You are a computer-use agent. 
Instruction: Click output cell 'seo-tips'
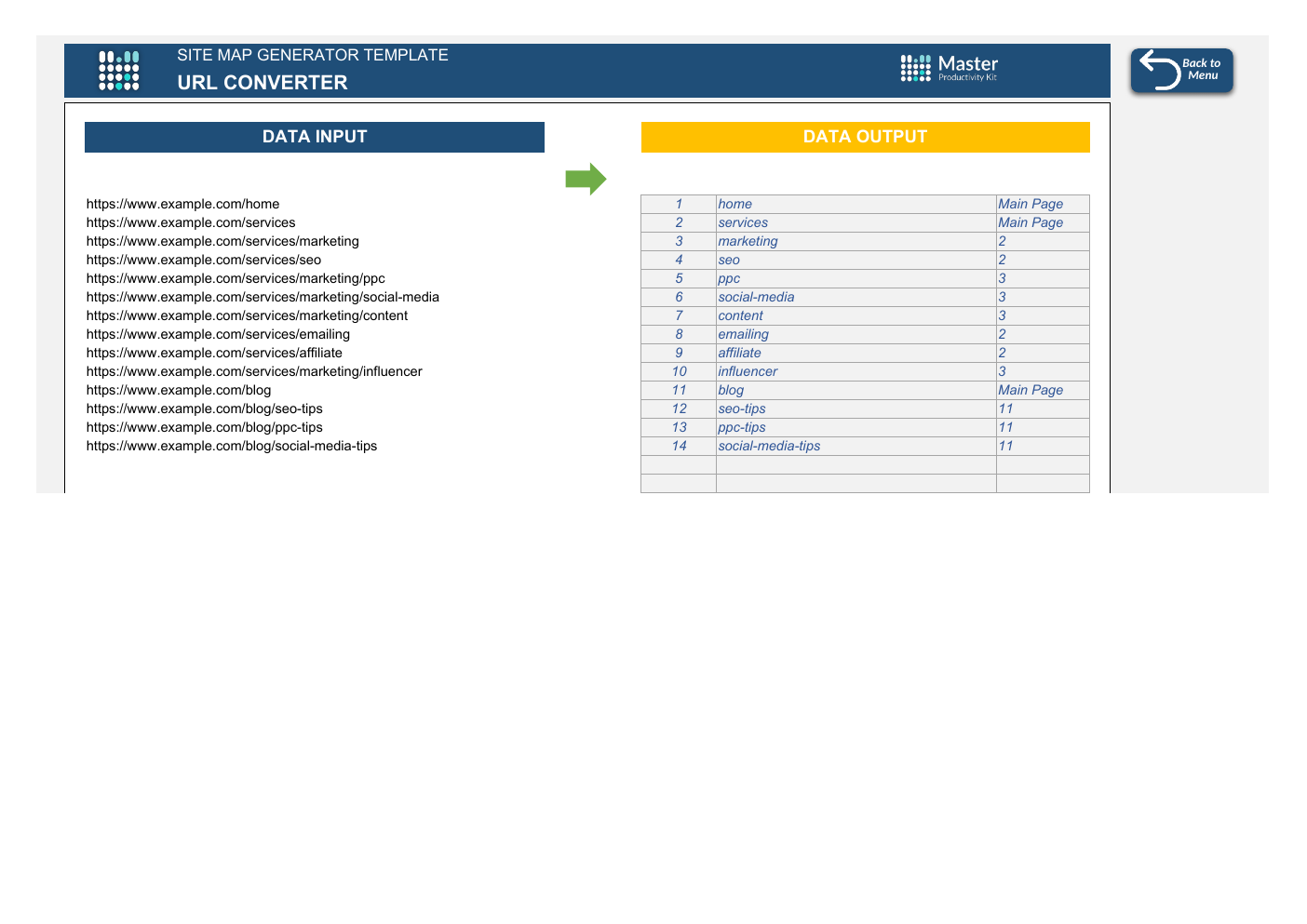856,408
